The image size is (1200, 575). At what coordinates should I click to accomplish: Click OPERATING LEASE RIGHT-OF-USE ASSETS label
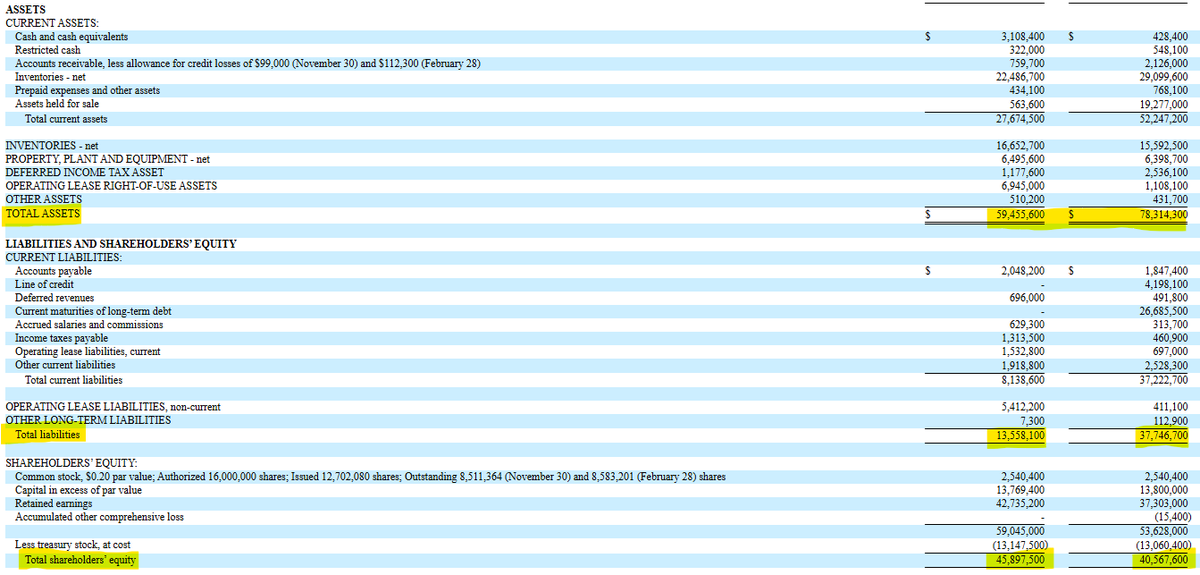[111, 186]
